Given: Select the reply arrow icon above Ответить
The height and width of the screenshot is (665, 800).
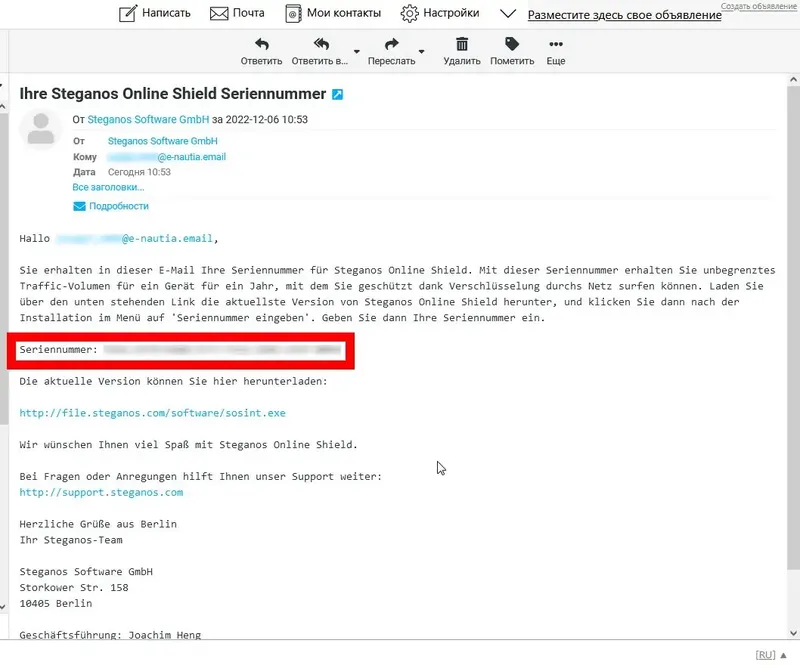Looking at the screenshot, I should pos(260,44).
